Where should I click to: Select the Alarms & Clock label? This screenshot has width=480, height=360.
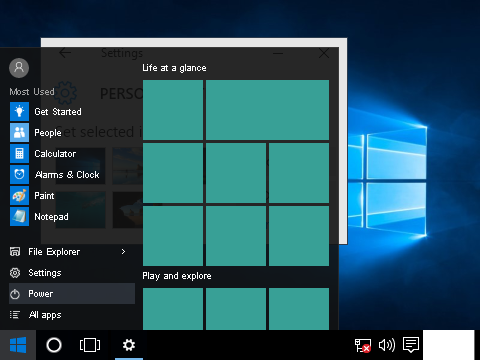67,175
